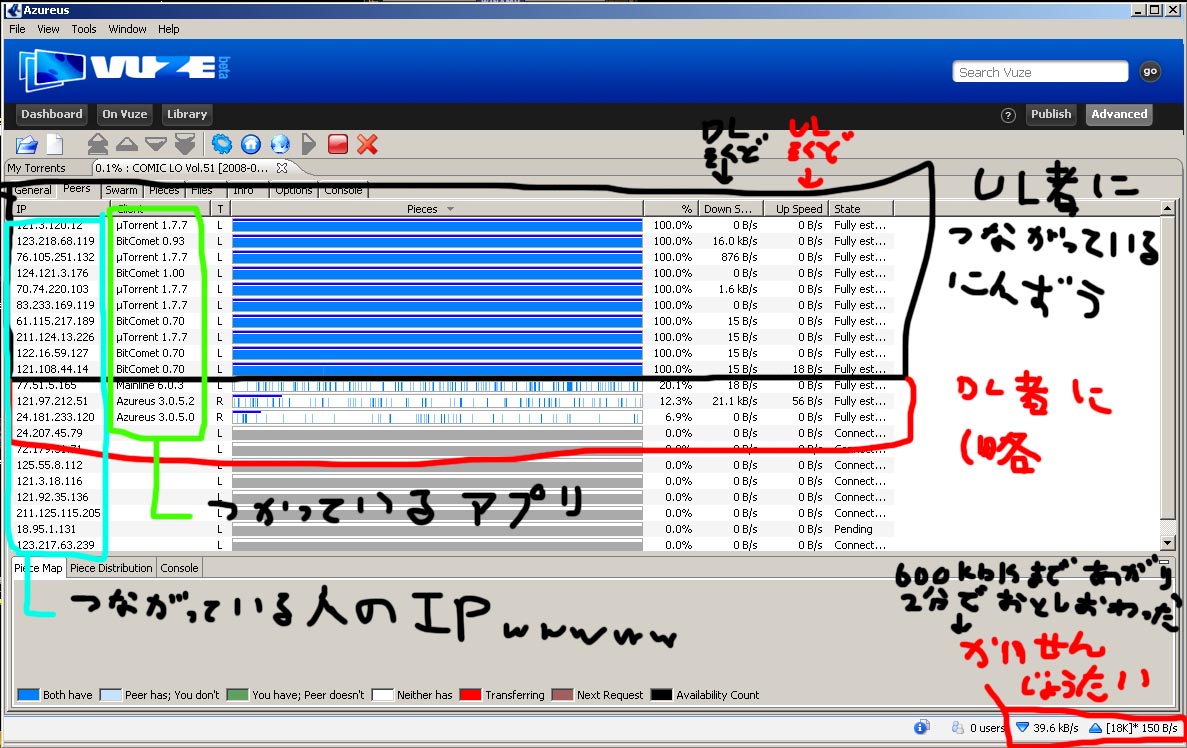Focus the Search Vuze field
Viewport: 1187px width, 748px height.
[x=1040, y=72]
